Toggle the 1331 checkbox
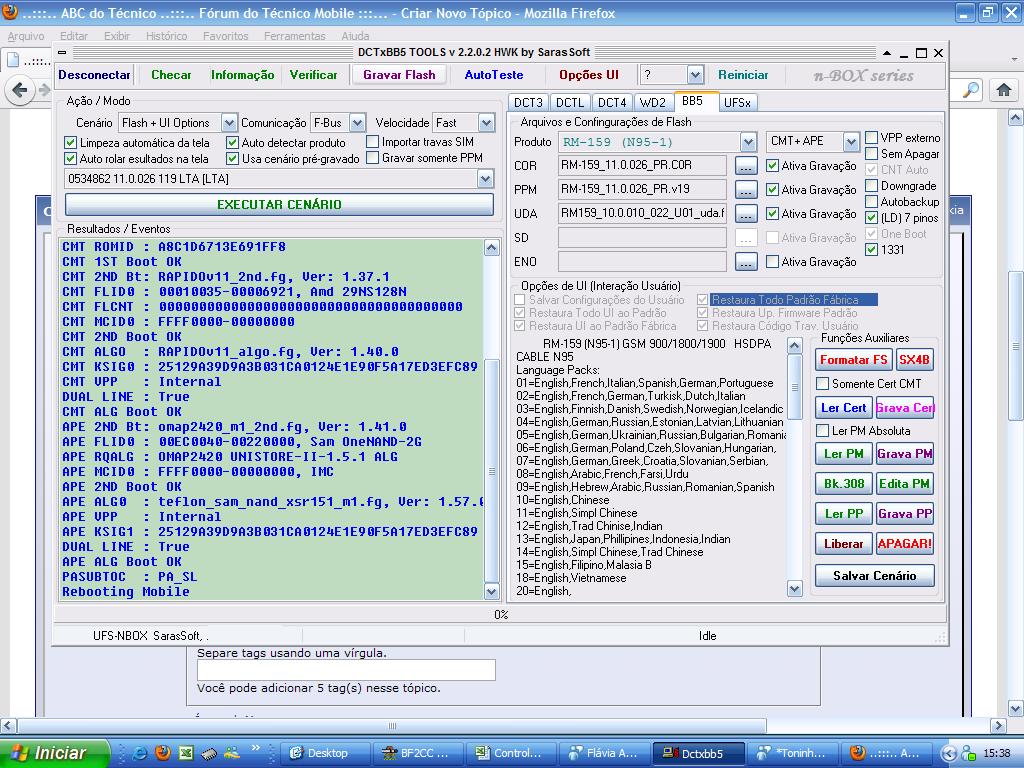The image size is (1024, 768). 871,249
